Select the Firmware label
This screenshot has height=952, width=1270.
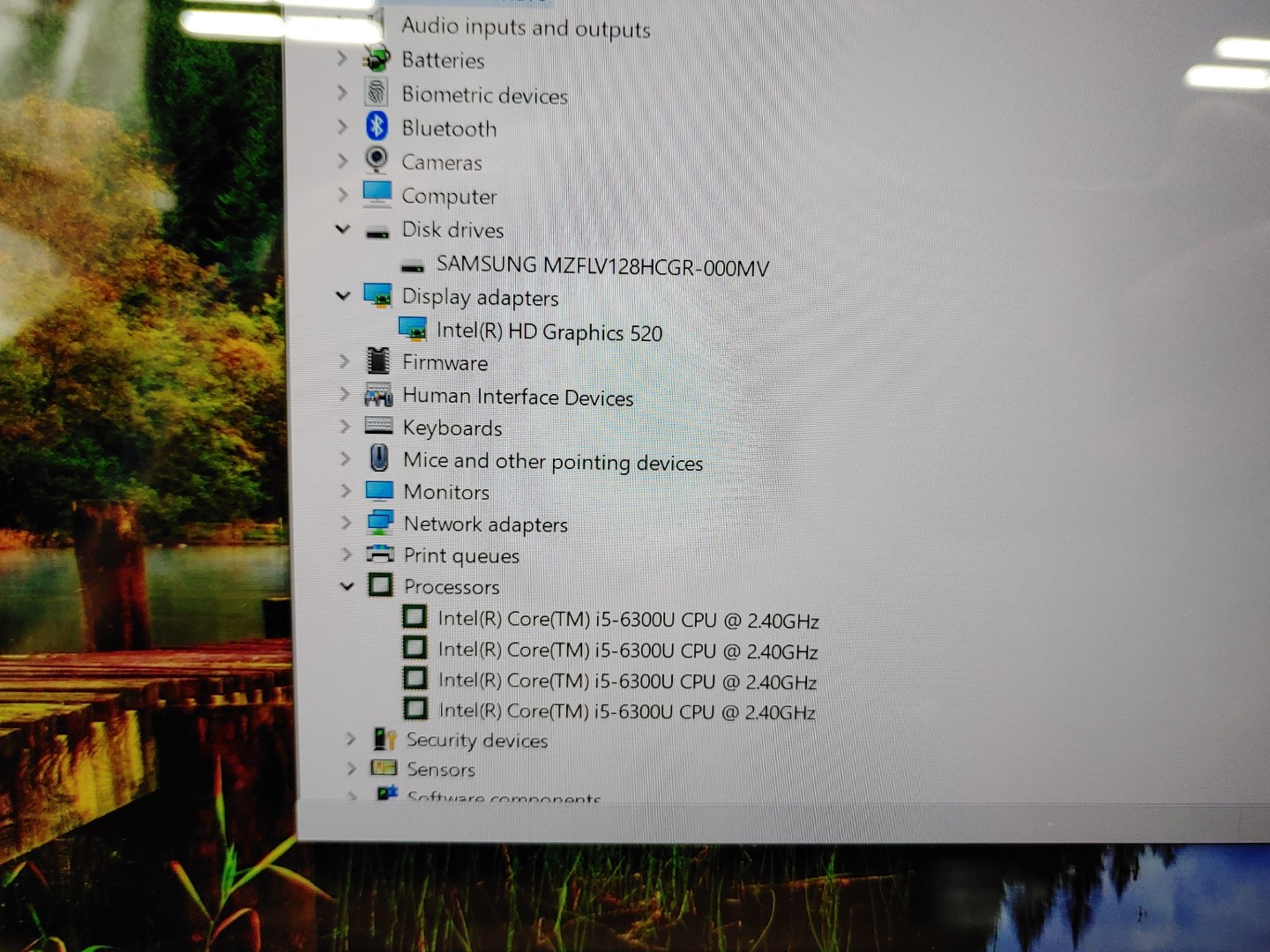coord(445,362)
